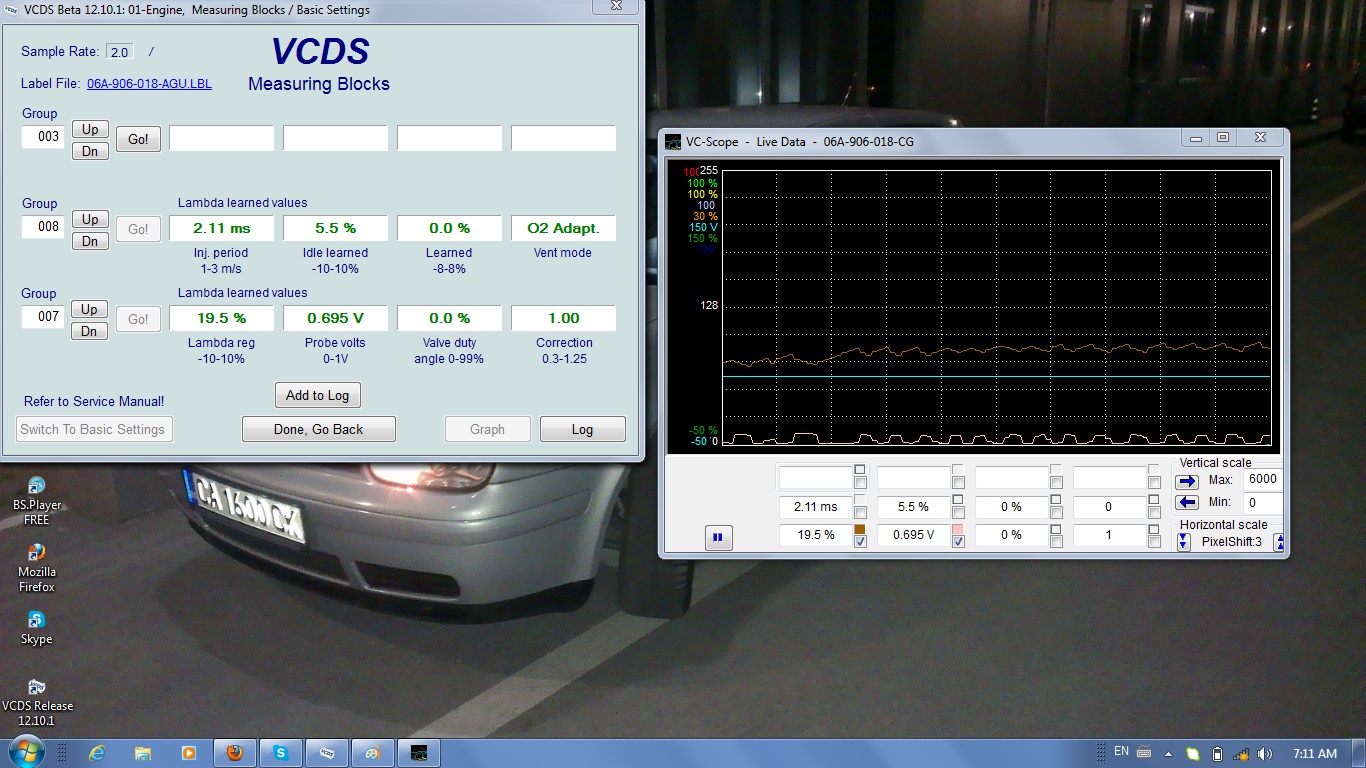Viewport: 1366px width, 768px height.
Task: Click the Vertical scale left arrow button
Action: click(x=1187, y=502)
